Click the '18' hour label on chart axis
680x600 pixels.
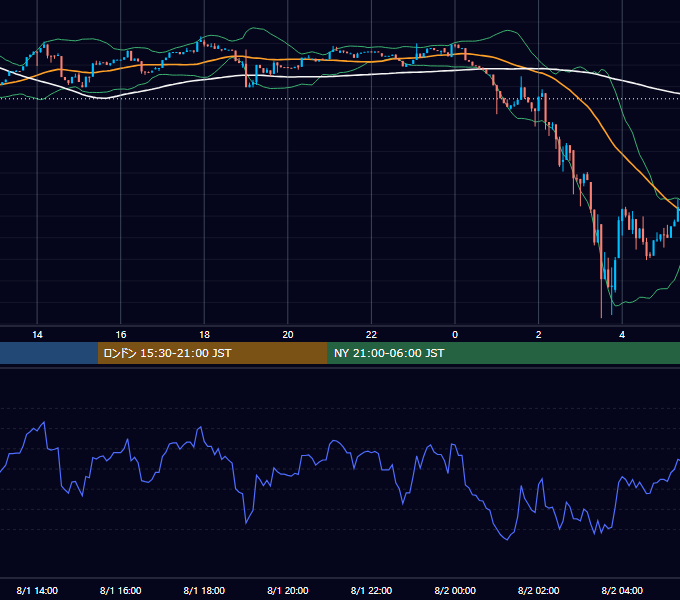(204, 335)
